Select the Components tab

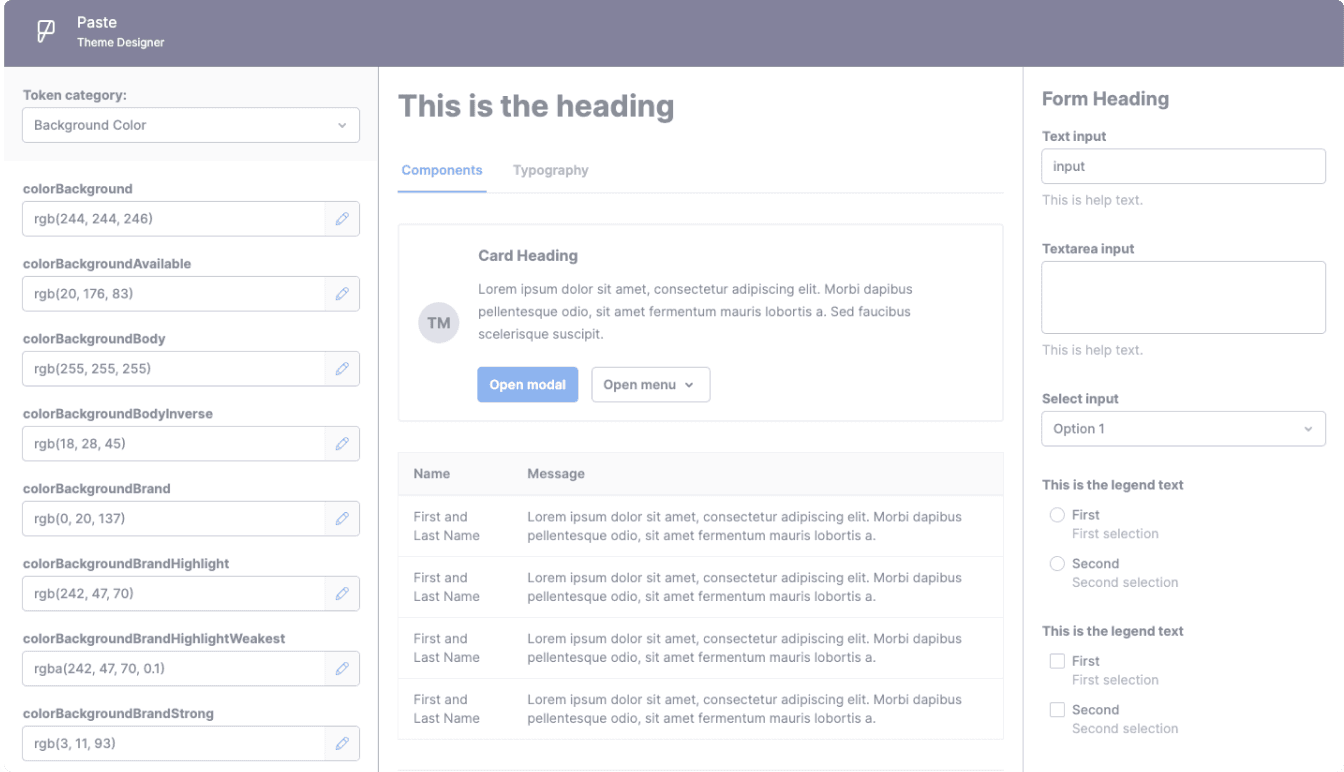(442, 171)
